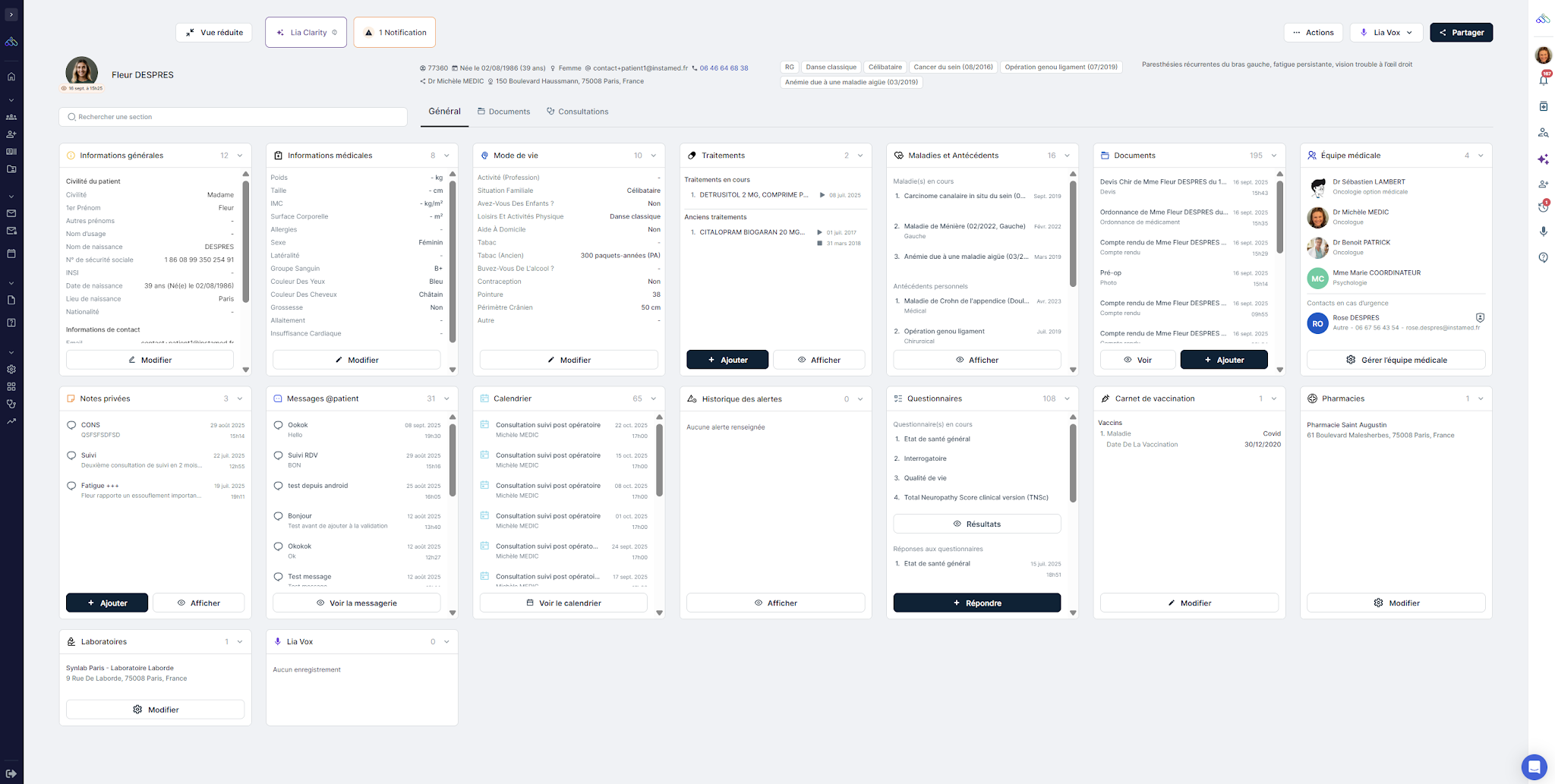The height and width of the screenshot is (784, 1555).
Task: Switch to the Documents tab
Action: 503,112
